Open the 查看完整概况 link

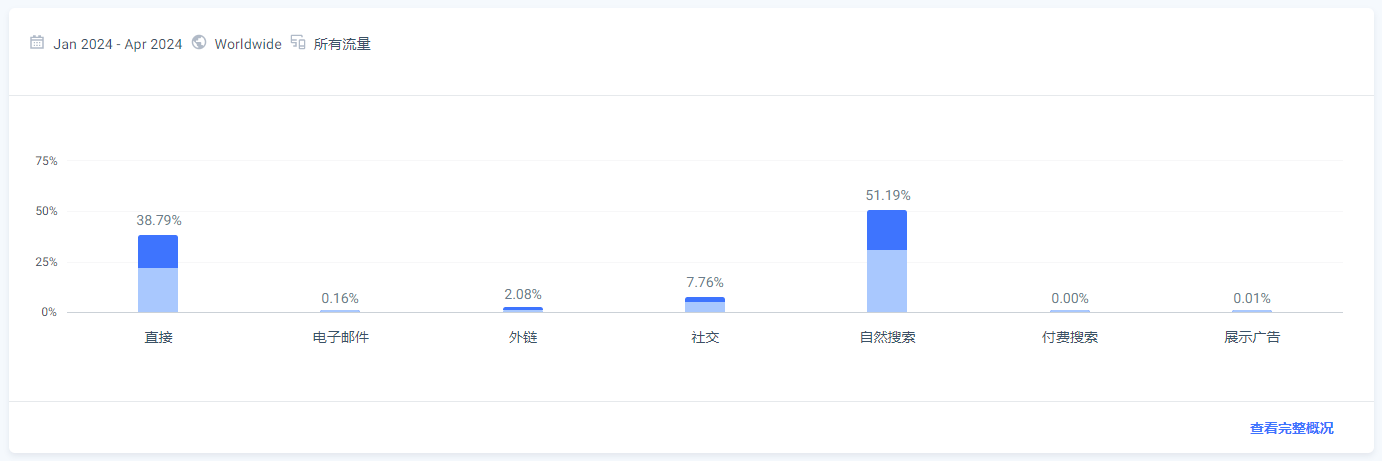coord(1291,428)
